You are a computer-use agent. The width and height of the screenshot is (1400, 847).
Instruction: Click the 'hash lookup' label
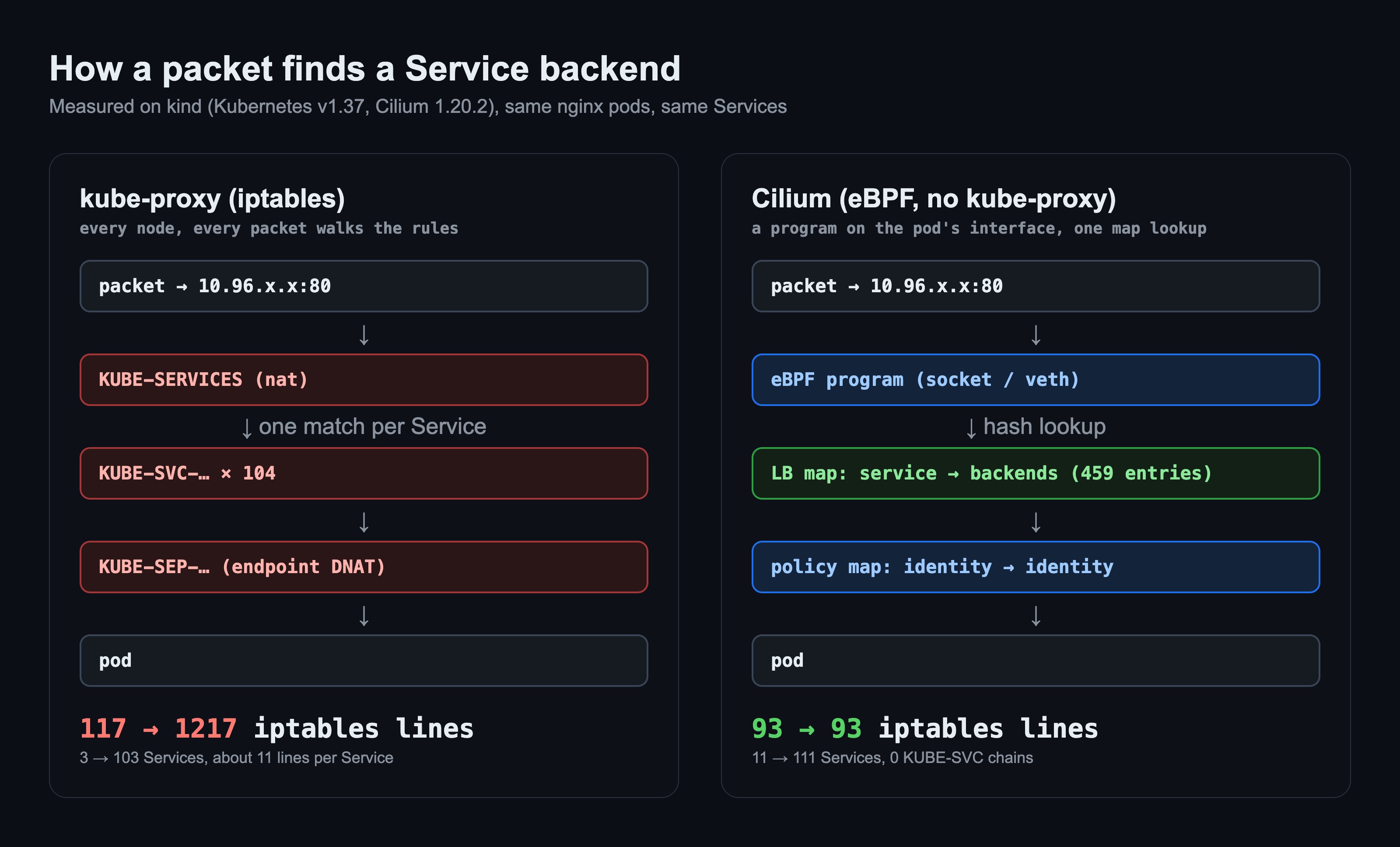1044,426
